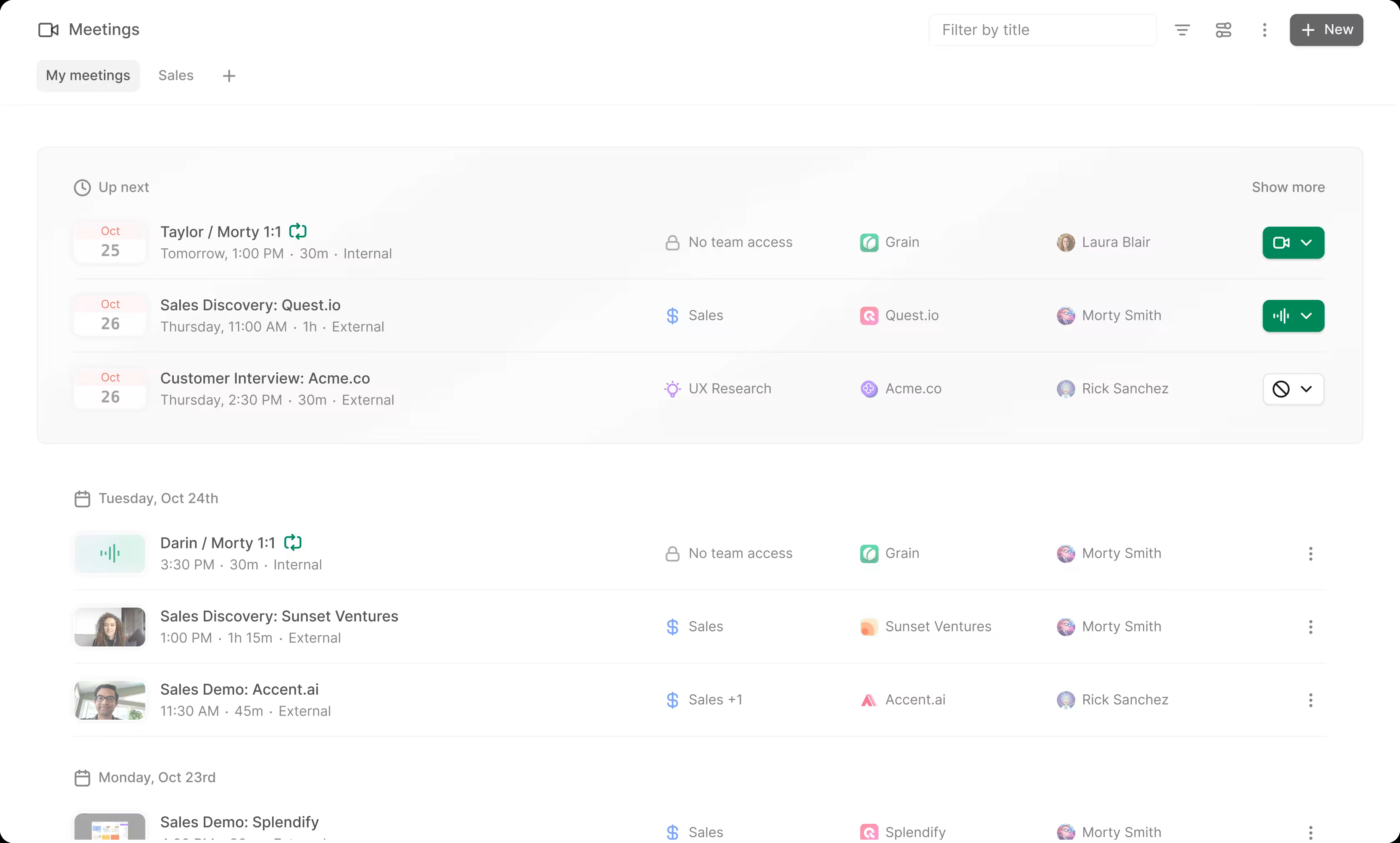This screenshot has height=843, width=1400.
Task: Toggle video recording for Taylor / Morty 1:1
Action: (1281, 243)
